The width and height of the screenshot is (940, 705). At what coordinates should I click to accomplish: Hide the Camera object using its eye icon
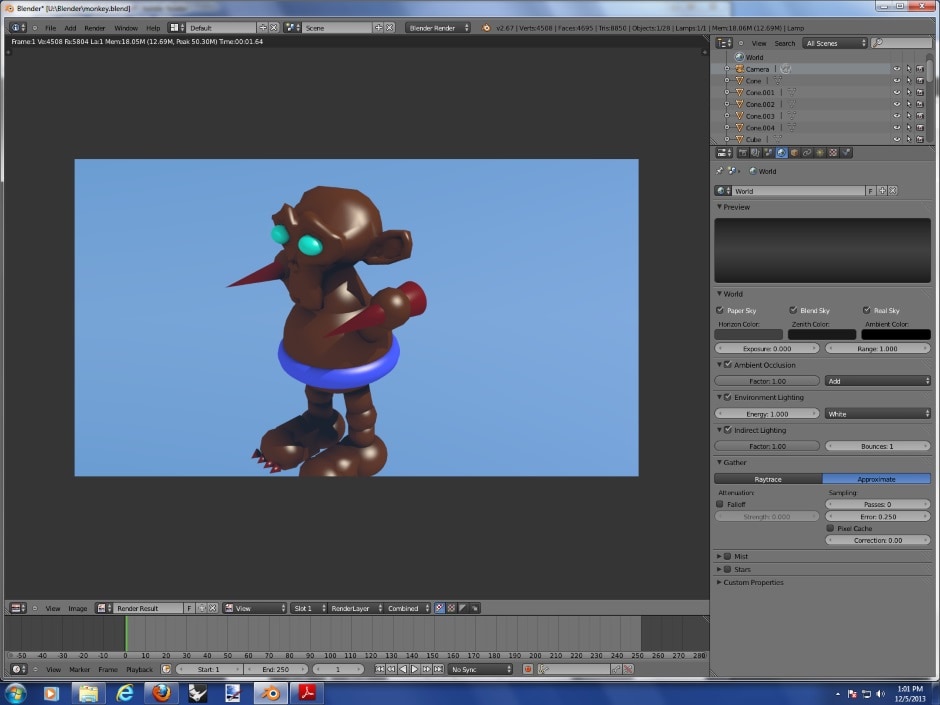[896, 69]
